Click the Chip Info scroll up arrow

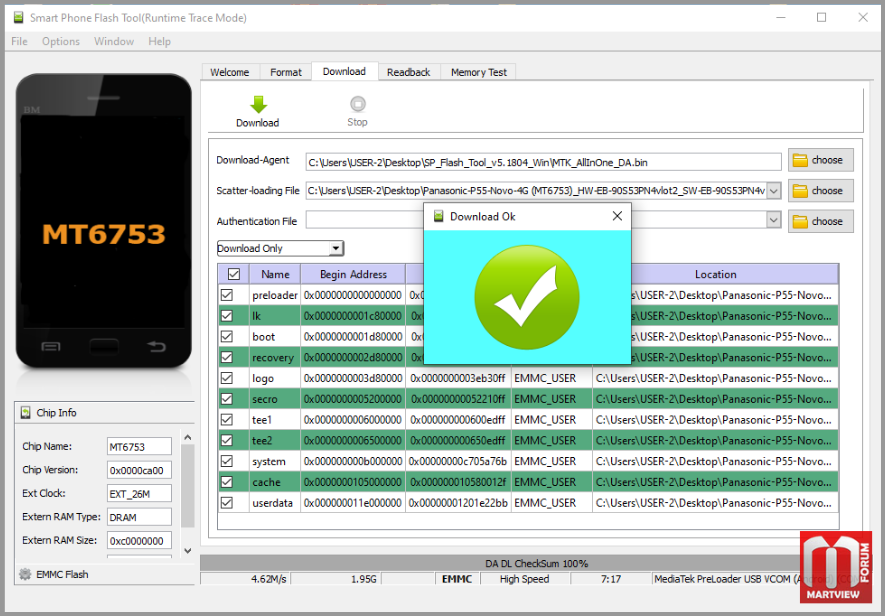[188, 438]
